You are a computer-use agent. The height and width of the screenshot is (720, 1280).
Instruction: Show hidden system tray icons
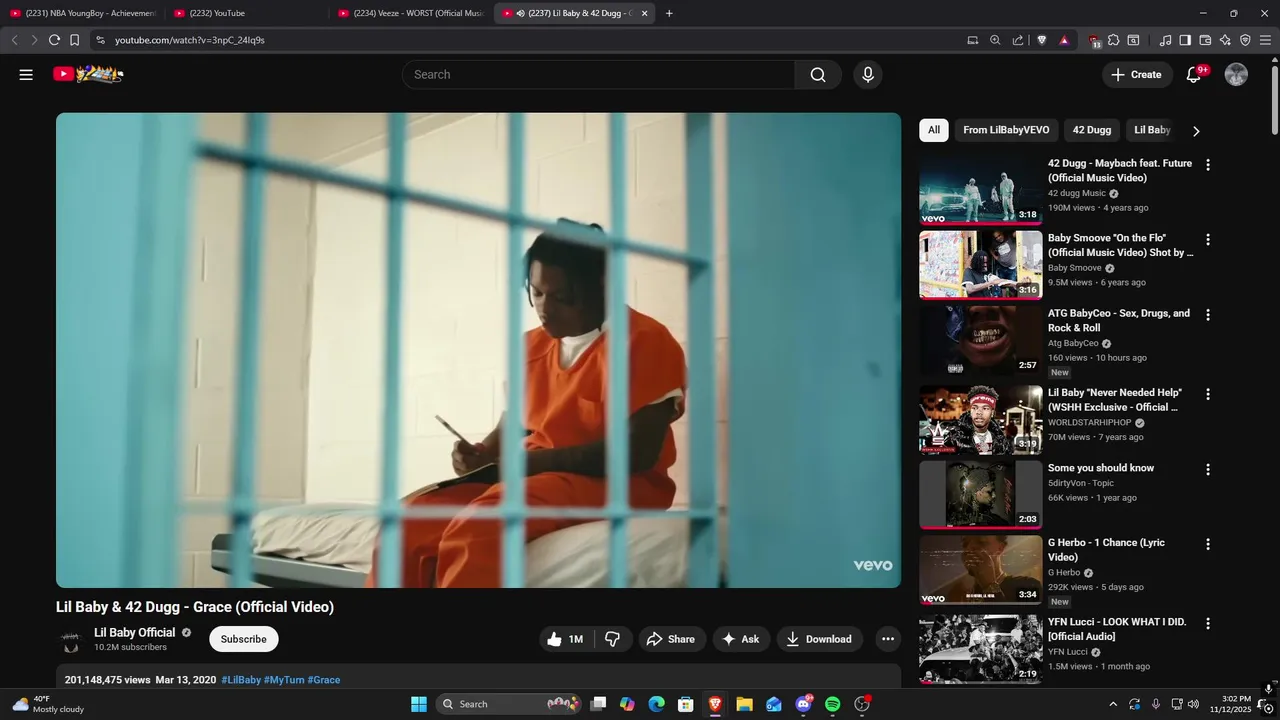tap(1113, 704)
